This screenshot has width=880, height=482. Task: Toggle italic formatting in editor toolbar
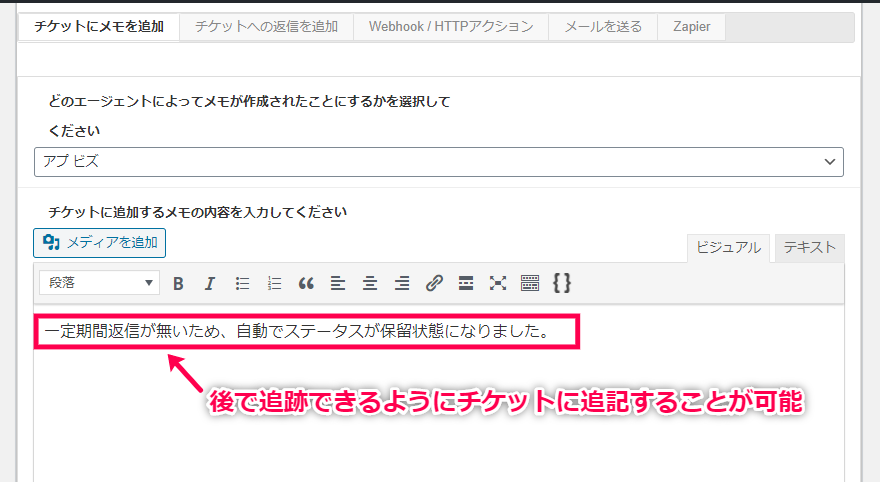pos(210,283)
